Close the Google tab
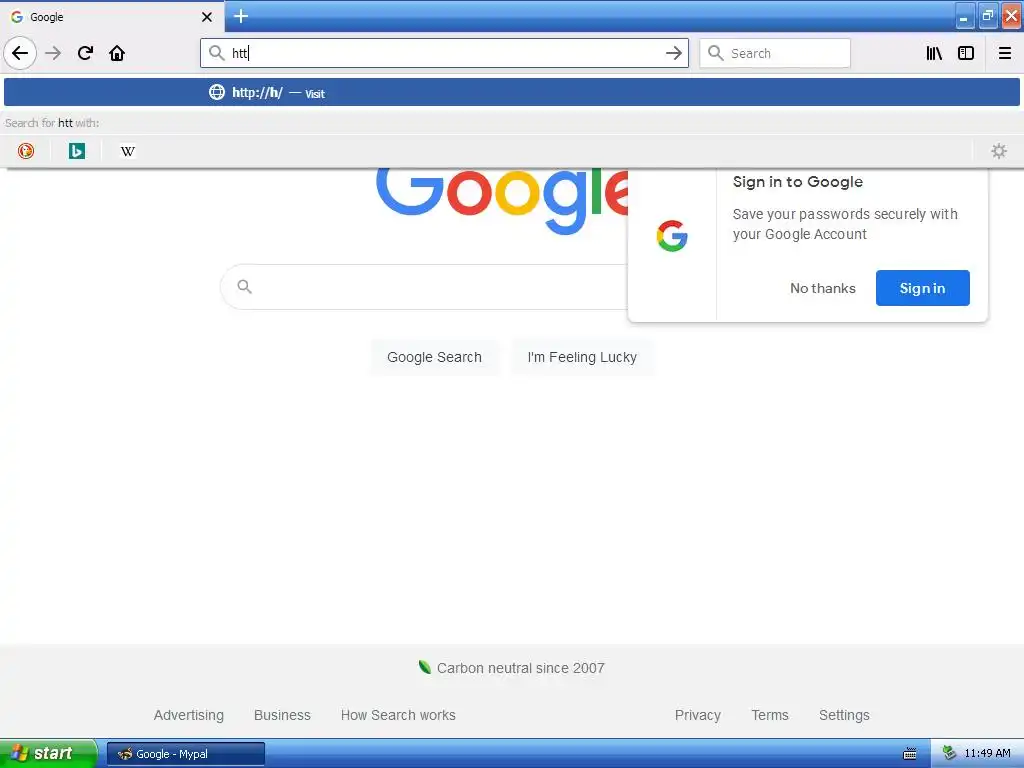This screenshot has width=1024, height=768. (x=207, y=17)
